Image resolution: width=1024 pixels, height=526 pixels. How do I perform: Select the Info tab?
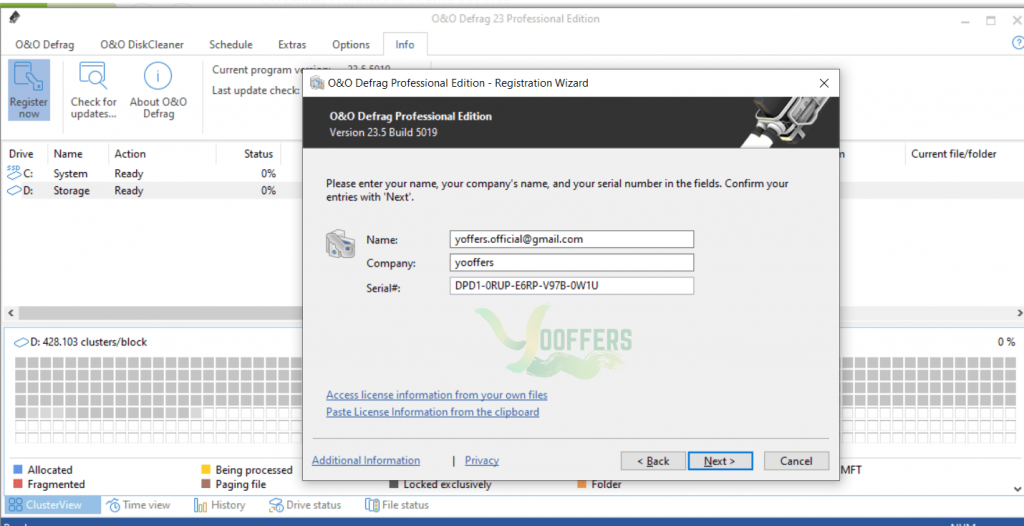pos(405,44)
